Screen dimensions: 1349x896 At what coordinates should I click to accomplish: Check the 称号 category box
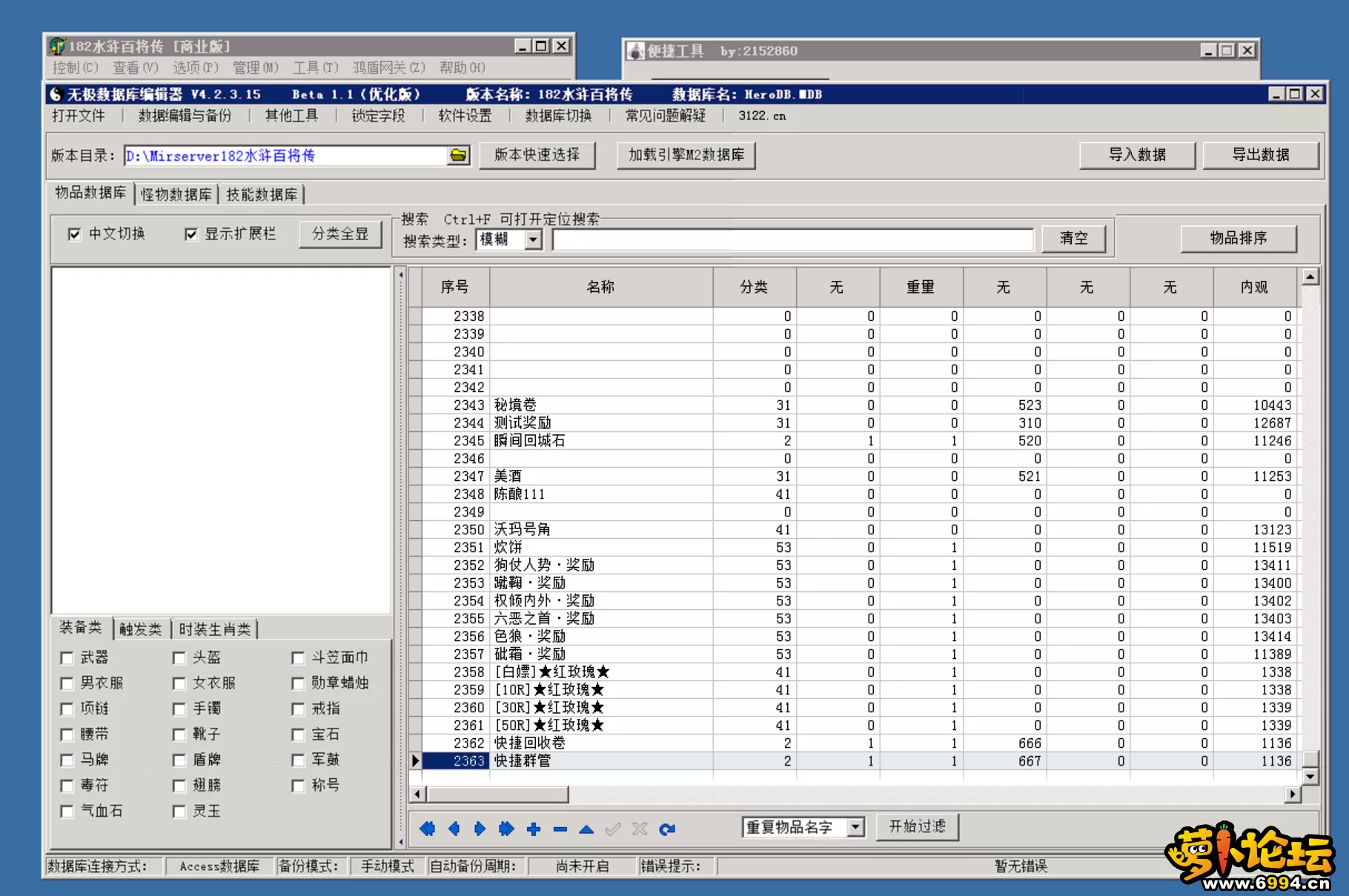[x=298, y=786]
